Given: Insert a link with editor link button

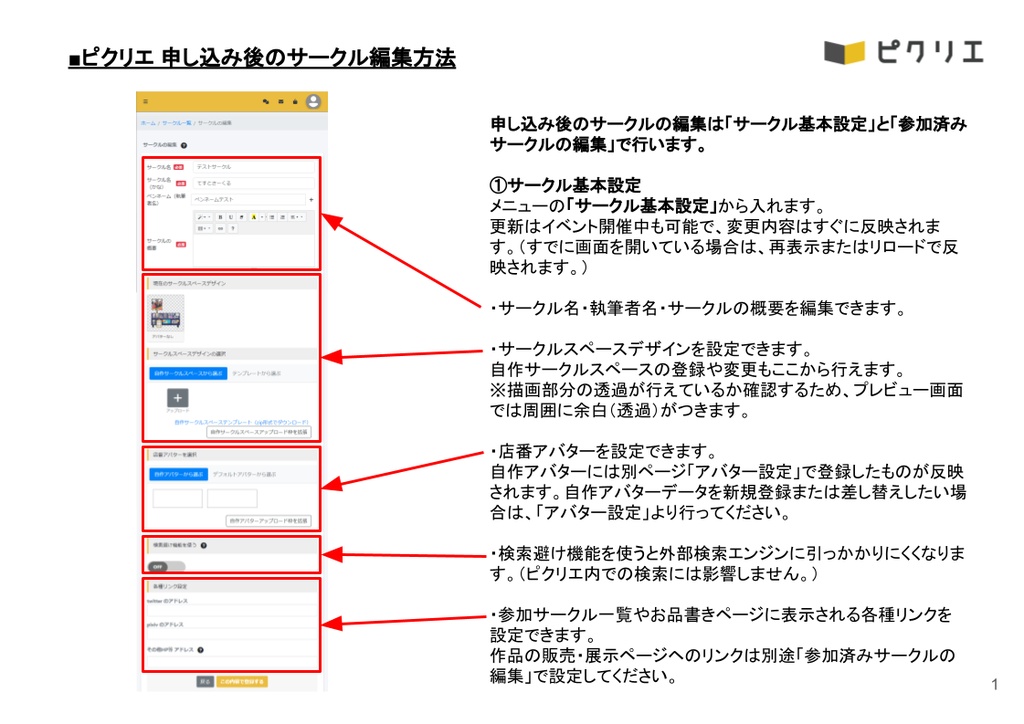Looking at the screenshot, I should coord(220,228).
